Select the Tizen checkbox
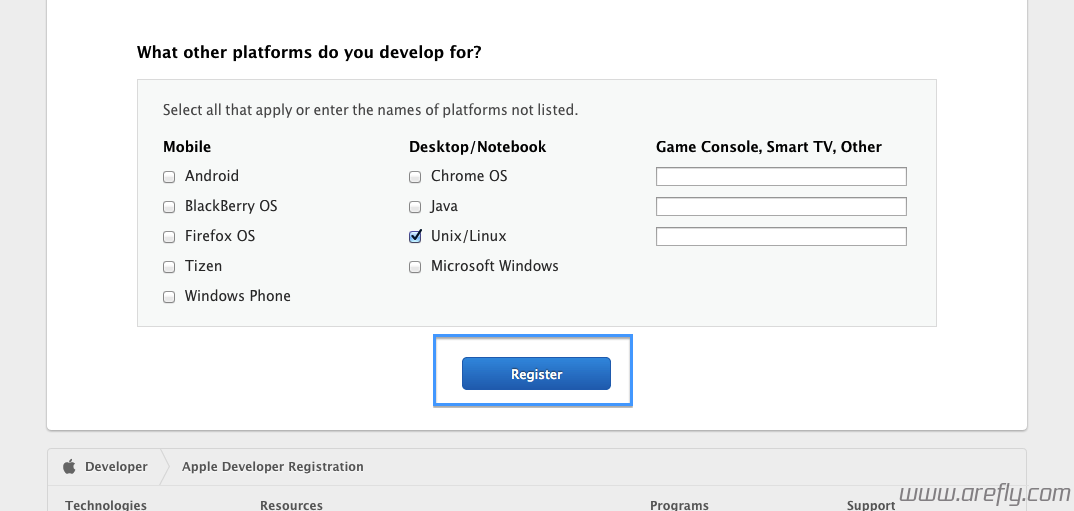This screenshot has height=511, width=1074. [x=168, y=267]
